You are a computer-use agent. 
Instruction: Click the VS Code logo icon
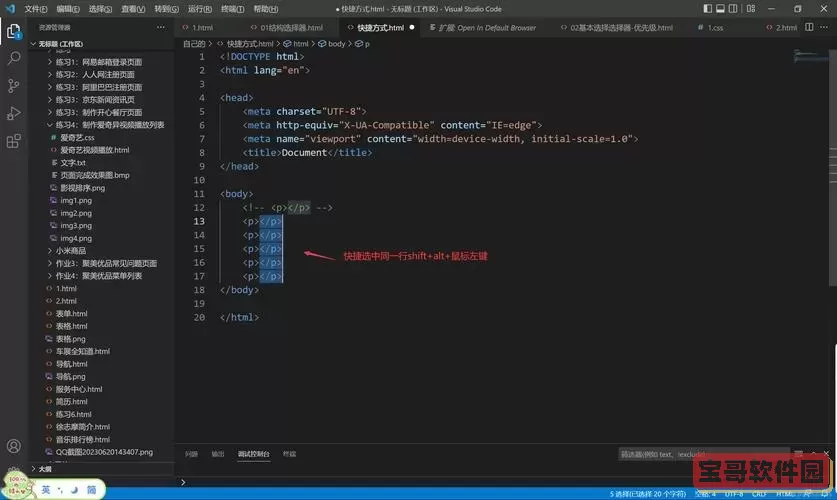[10, 9]
